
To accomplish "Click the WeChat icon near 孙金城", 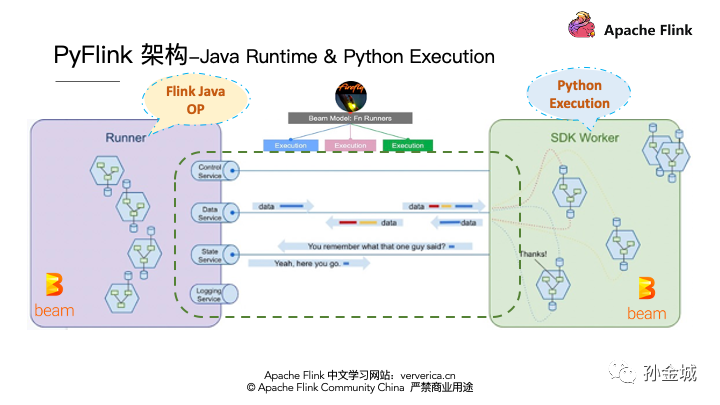I will click(623, 372).
